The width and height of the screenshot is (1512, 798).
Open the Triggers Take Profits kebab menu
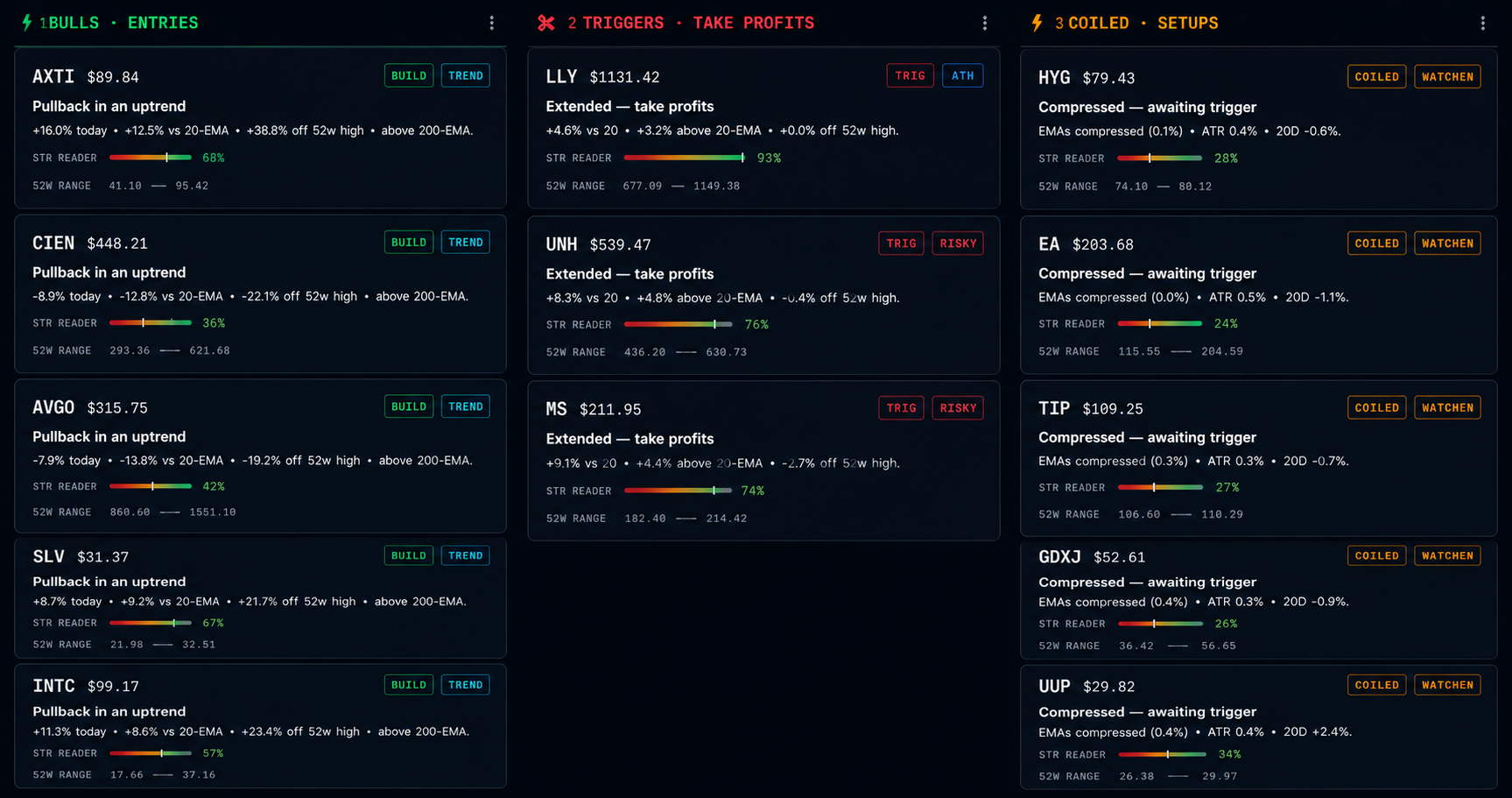pyautogui.click(x=985, y=23)
